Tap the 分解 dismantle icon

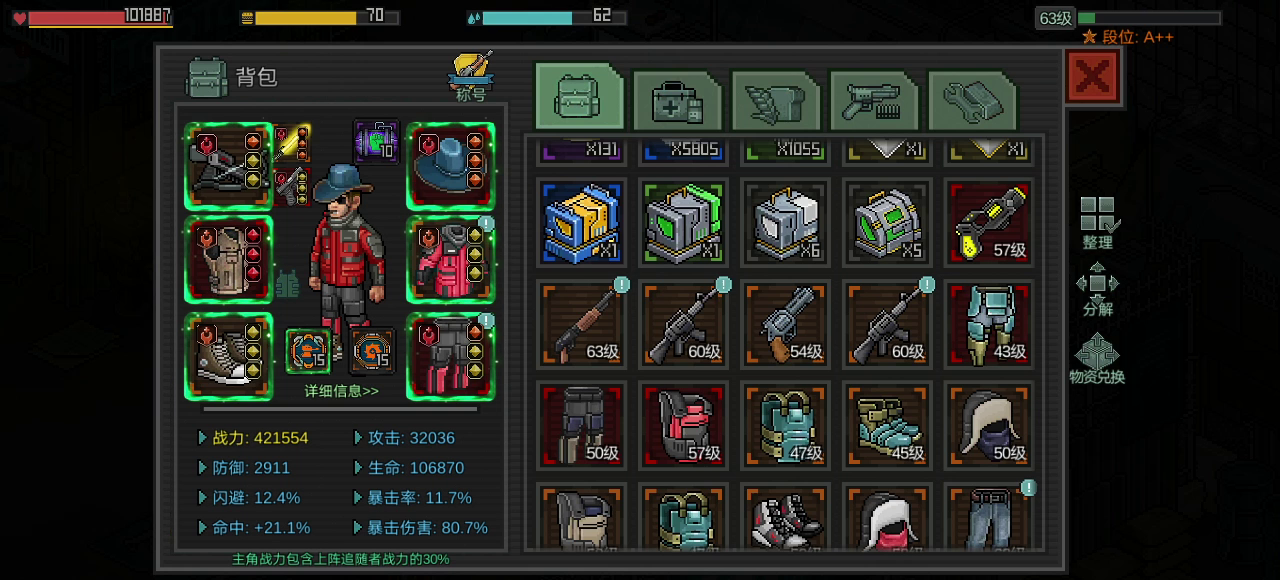1098,290
